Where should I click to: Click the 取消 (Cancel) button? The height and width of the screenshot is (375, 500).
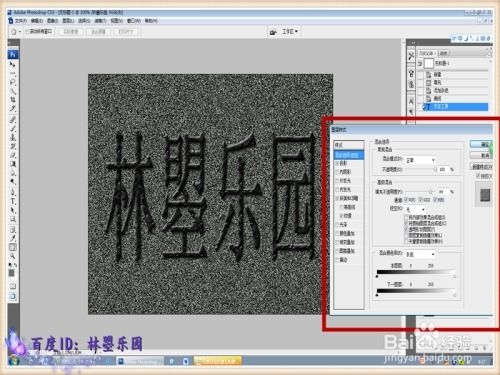[x=481, y=155]
